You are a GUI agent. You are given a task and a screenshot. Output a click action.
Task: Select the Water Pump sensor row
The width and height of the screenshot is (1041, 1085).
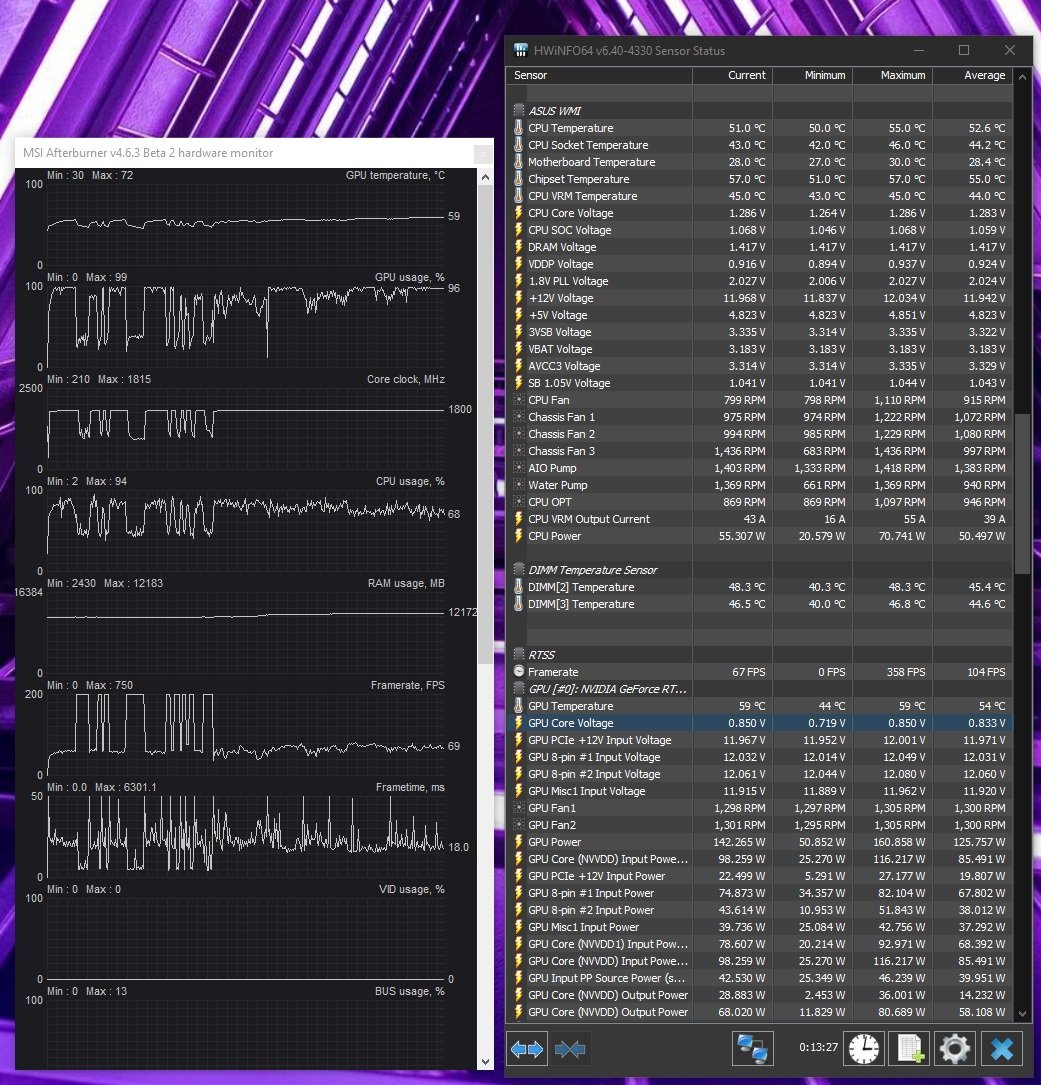point(759,485)
